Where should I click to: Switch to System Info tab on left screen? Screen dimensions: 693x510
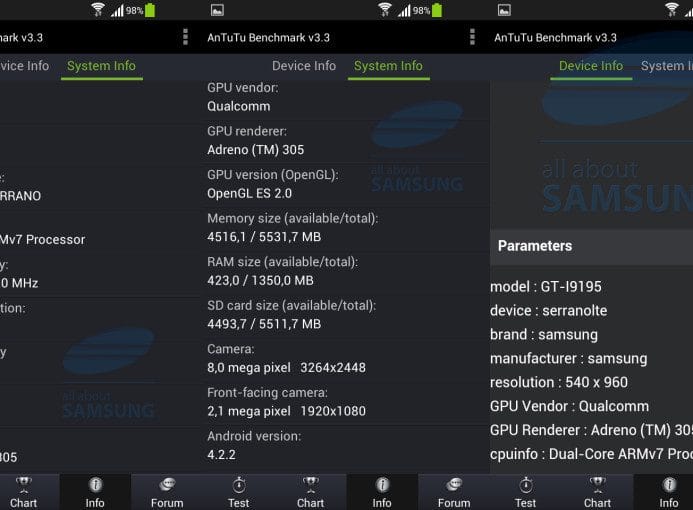(101, 66)
